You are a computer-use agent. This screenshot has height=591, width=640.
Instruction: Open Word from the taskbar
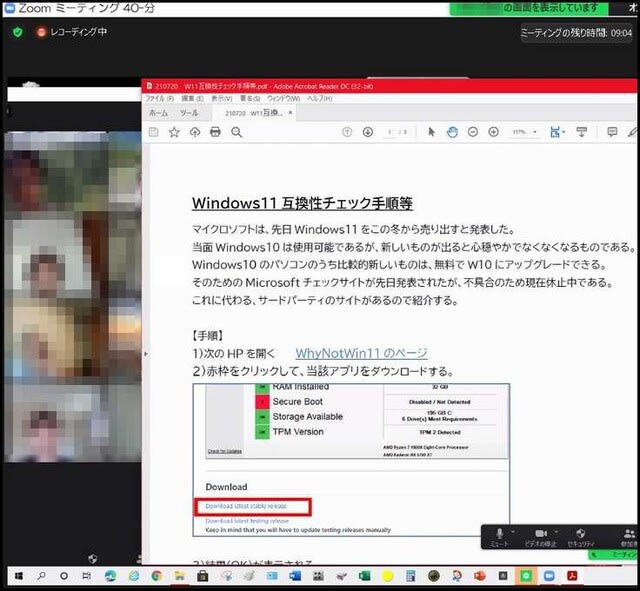(295, 576)
